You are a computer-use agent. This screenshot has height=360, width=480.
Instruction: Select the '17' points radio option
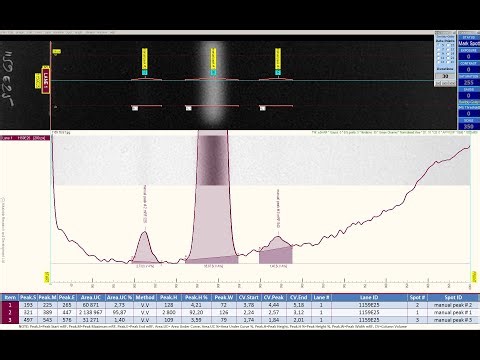[x=448, y=49]
